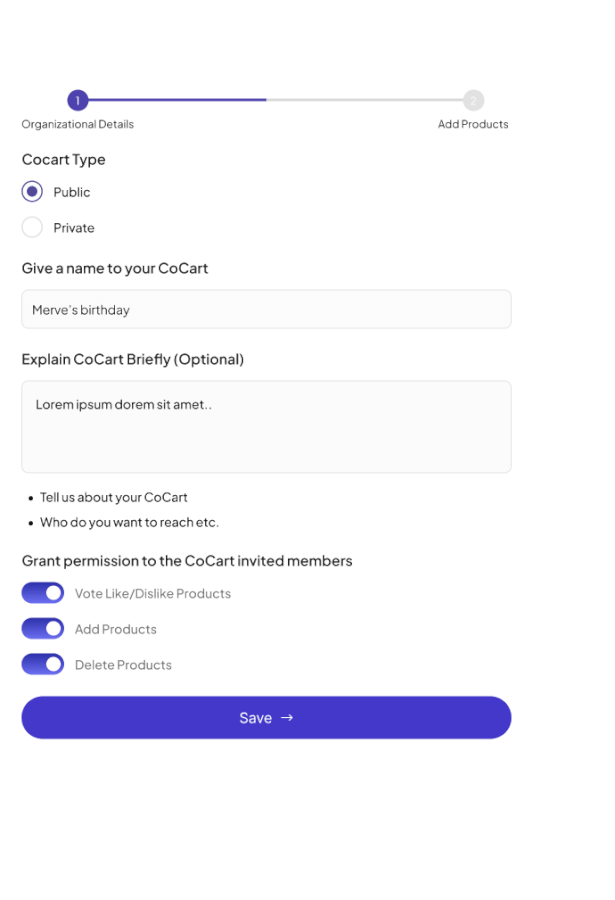Viewport: 615px width, 900px height.
Task: Click the "Vote Like/Dislike Products" label
Action: [152, 594]
